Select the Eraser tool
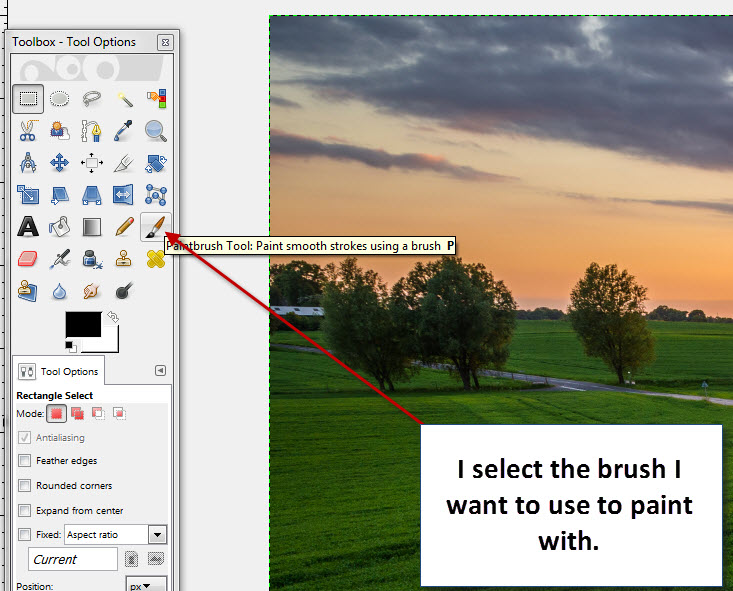 pyautogui.click(x=28, y=259)
